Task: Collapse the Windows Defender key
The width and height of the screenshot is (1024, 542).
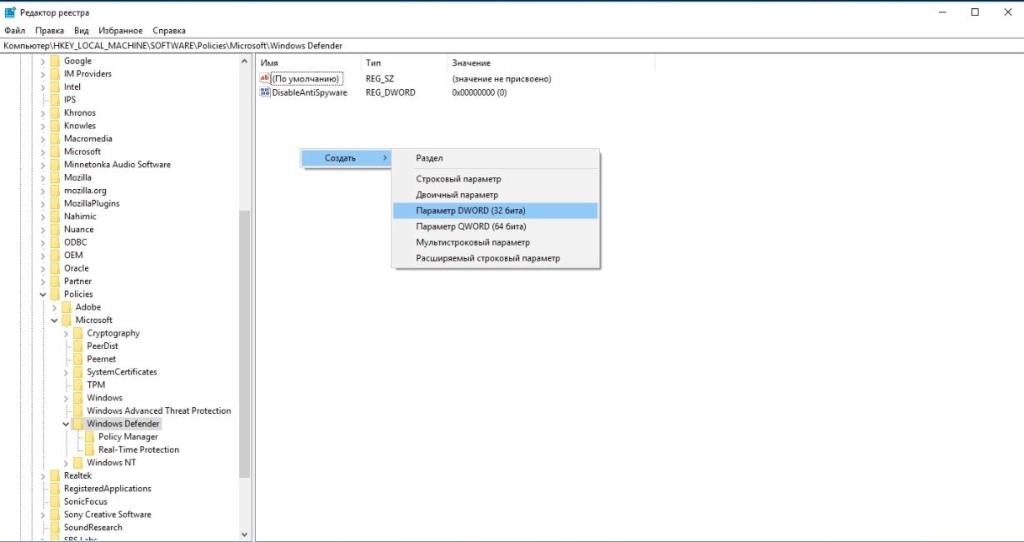Action: pos(66,424)
